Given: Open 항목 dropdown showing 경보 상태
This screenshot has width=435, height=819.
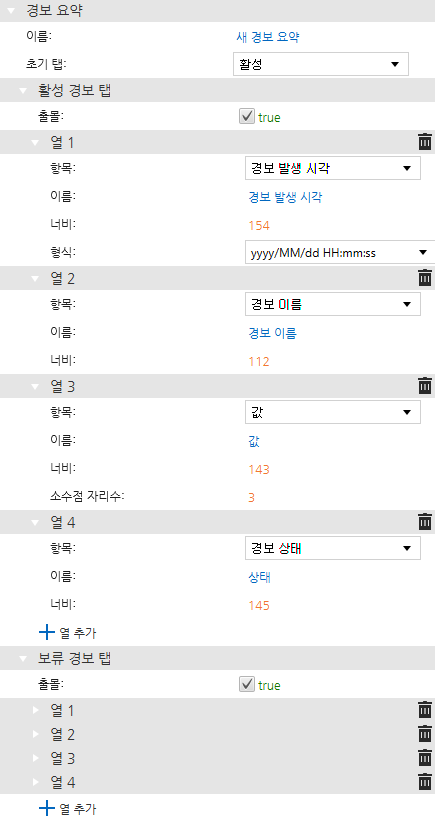Looking at the screenshot, I should [333, 548].
